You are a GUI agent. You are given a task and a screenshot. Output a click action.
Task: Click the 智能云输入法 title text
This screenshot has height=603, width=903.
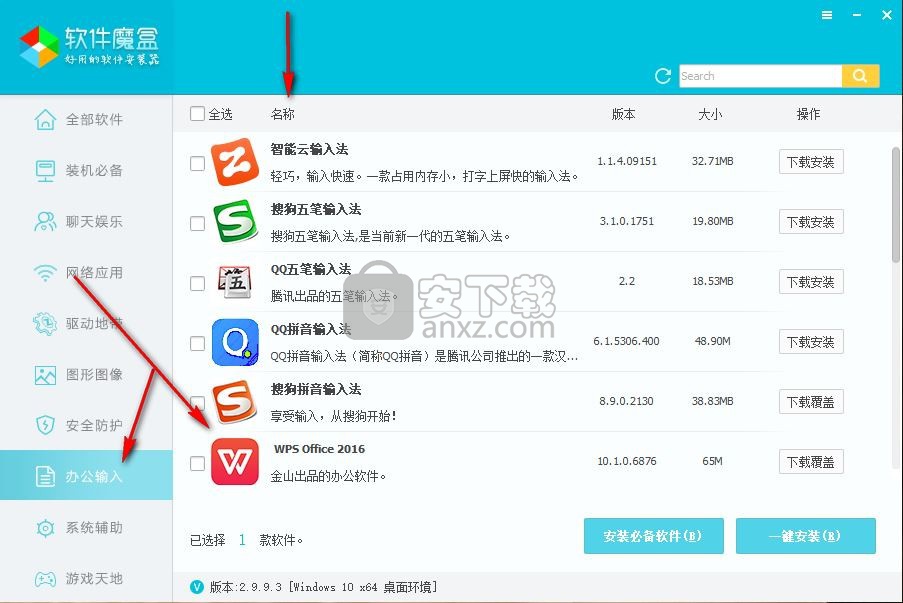tap(309, 149)
